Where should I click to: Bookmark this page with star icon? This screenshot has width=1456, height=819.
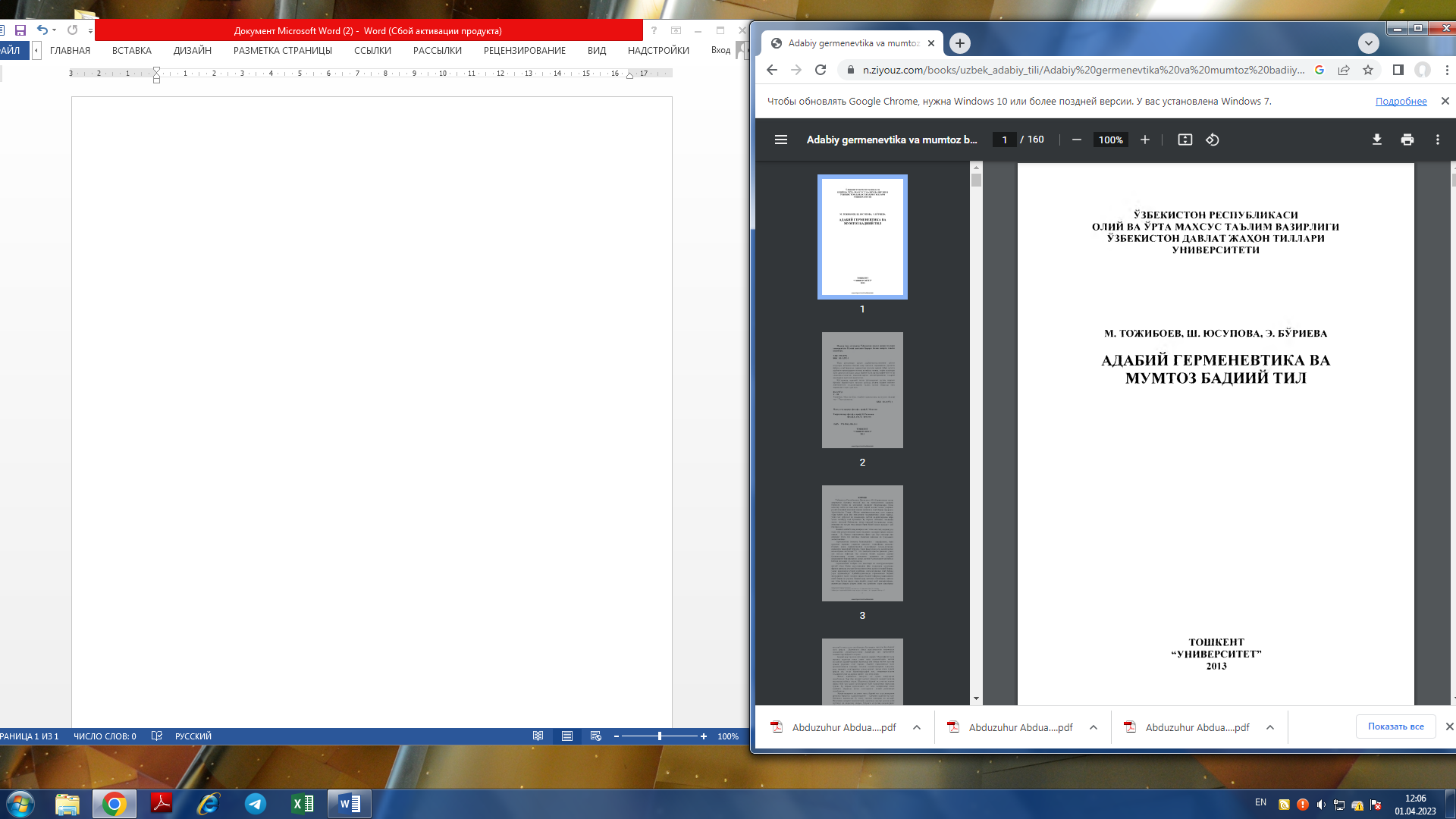tap(1368, 70)
